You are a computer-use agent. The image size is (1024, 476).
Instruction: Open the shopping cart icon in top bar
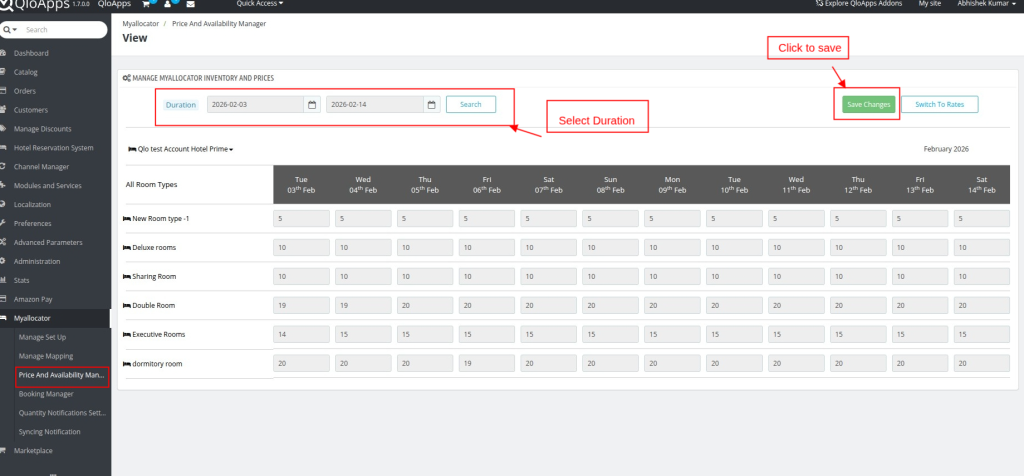[147, 4]
